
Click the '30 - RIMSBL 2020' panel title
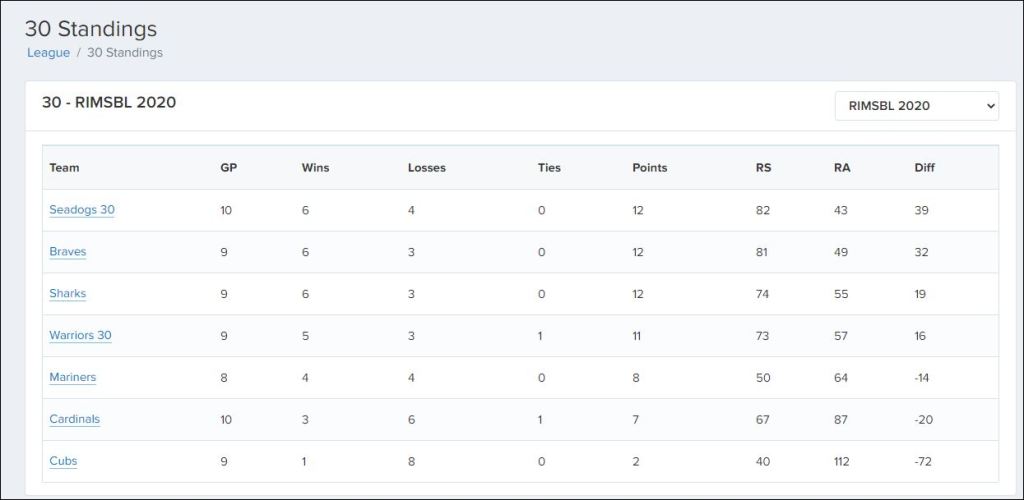pos(109,103)
